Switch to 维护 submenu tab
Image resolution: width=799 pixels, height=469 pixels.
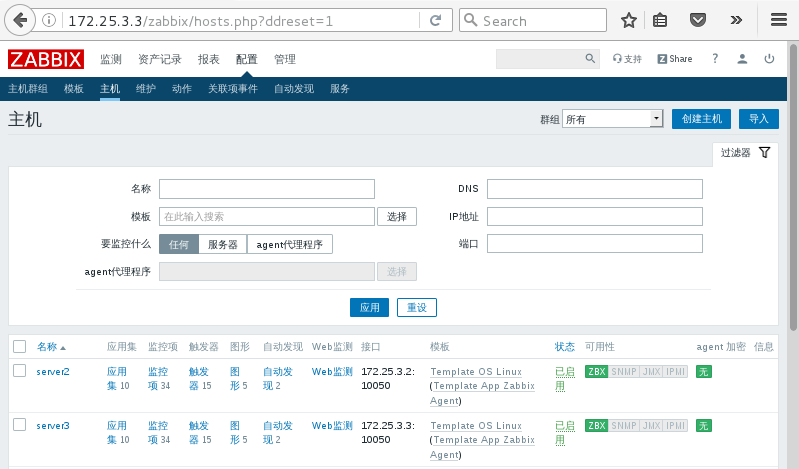click(x=146, y=89)
